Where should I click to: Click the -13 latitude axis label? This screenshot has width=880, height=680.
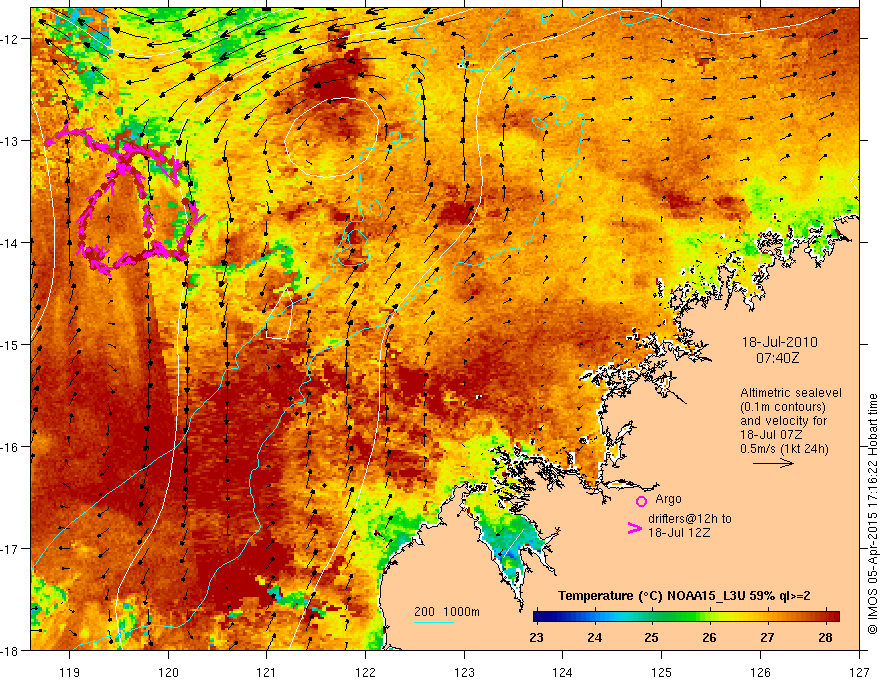[x=11, y=141]
